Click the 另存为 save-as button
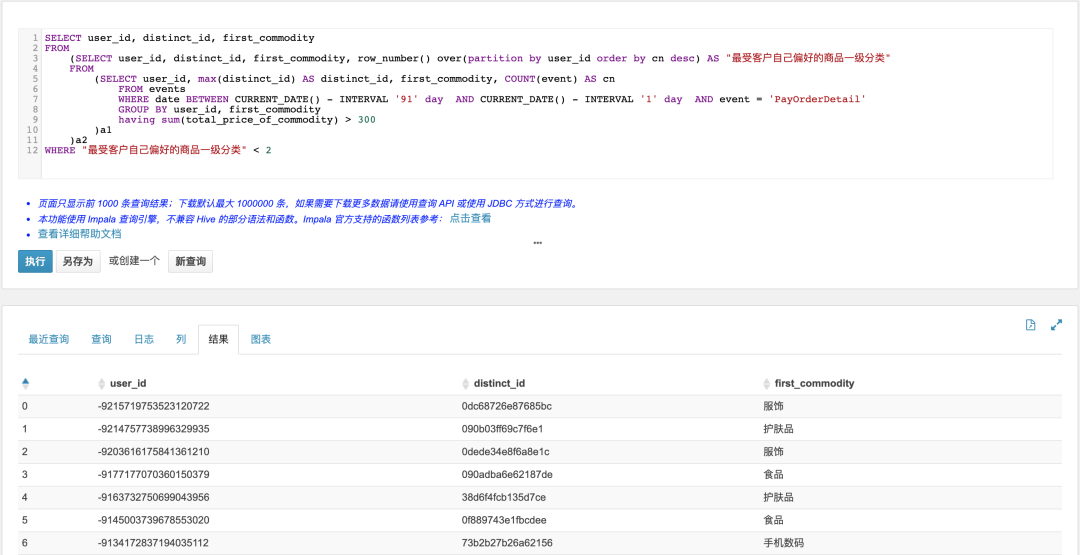The width and height of the screenshot is (1080, 555). [x=78, y=262]
